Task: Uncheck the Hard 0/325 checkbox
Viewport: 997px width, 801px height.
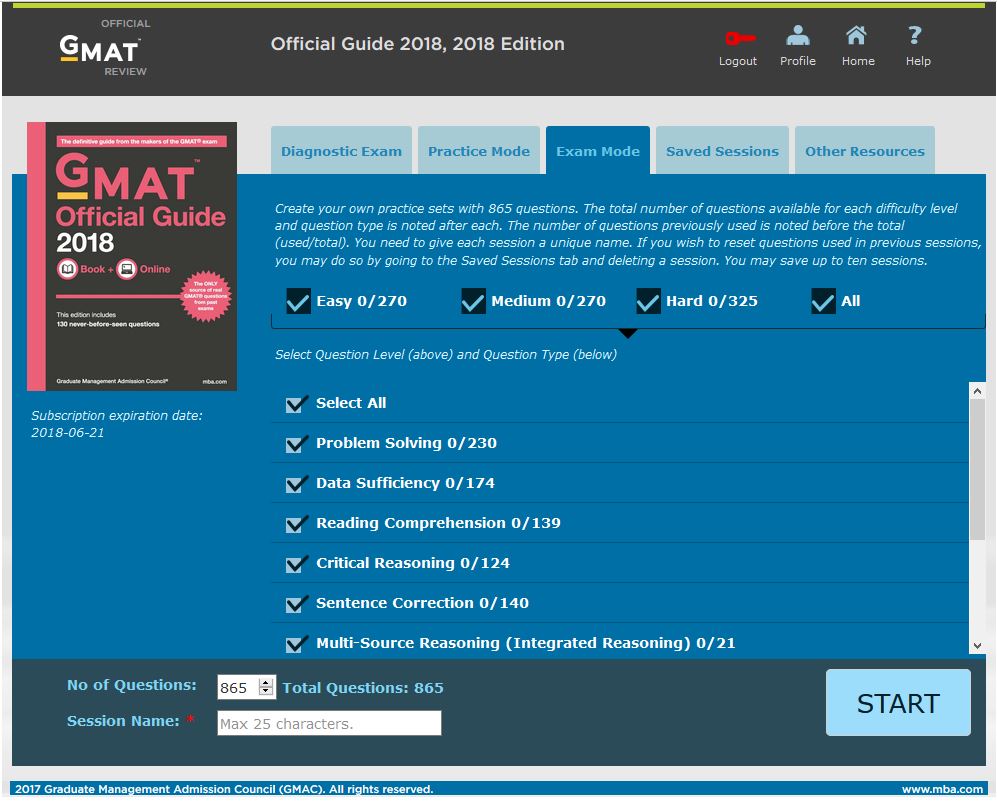Action: pyautogui.click(x=648, y=301)
